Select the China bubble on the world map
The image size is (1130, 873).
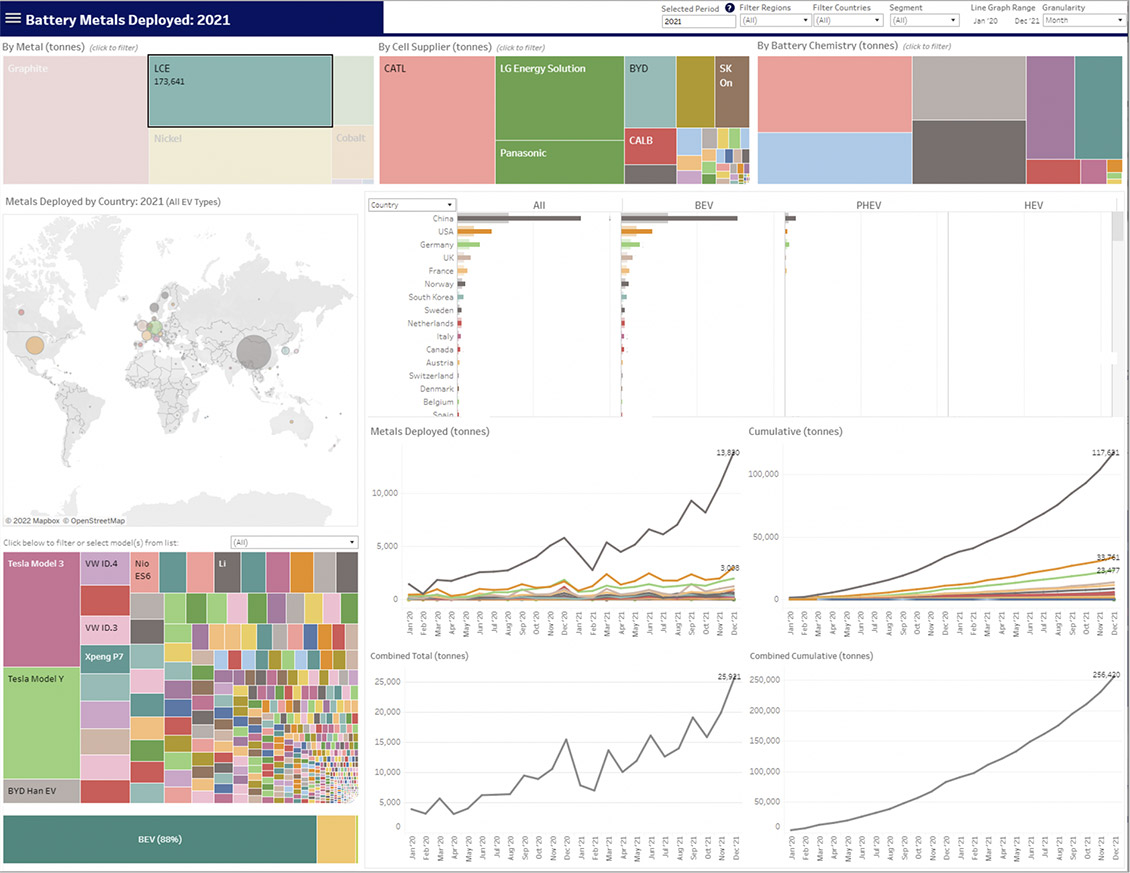point(254,351)
